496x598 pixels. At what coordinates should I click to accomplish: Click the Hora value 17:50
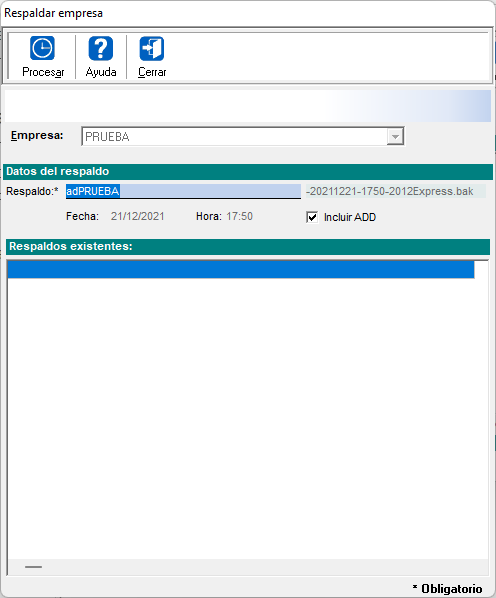click(x=239, y=216)
